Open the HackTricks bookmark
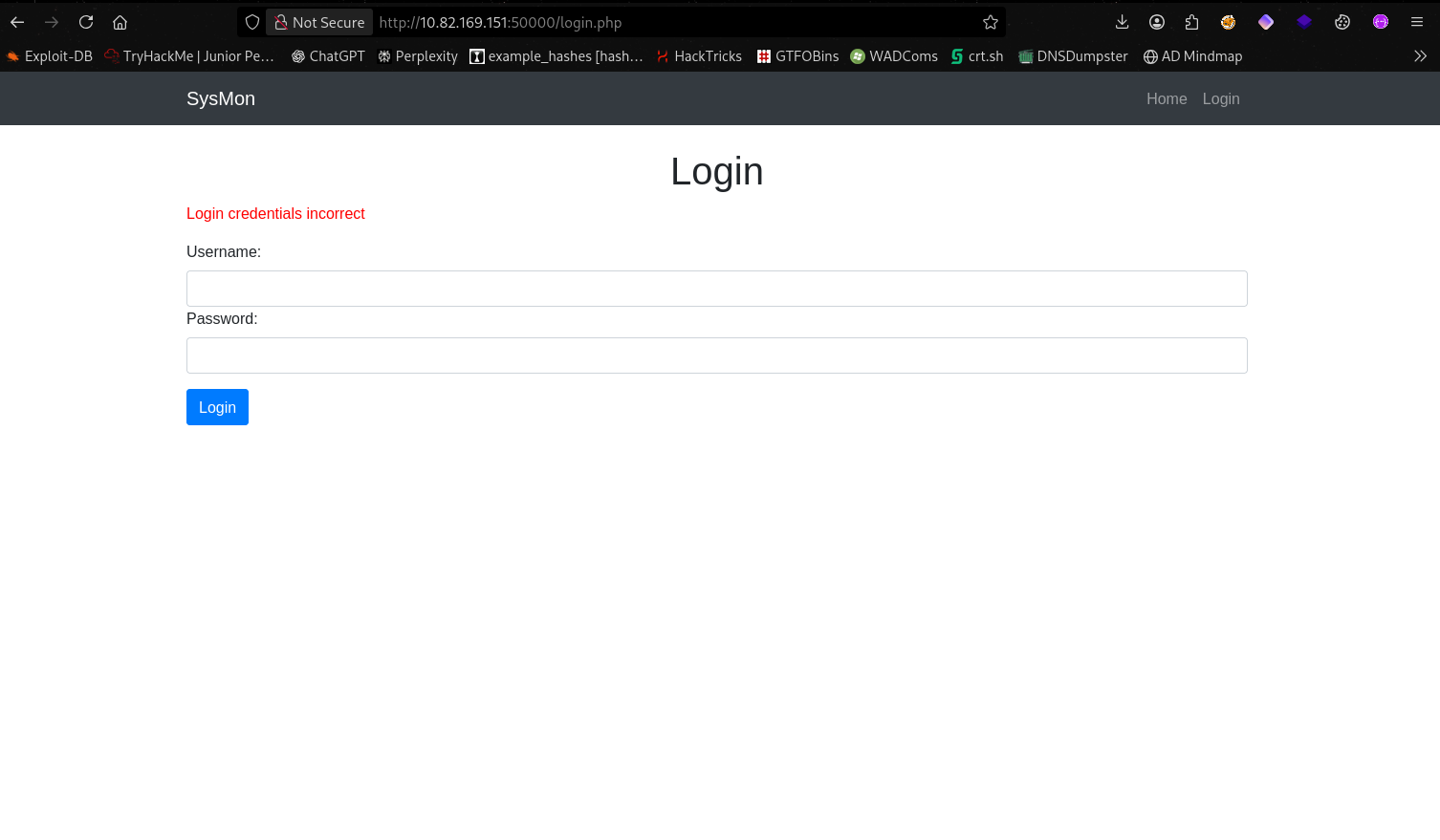 (x=699, y=56)
